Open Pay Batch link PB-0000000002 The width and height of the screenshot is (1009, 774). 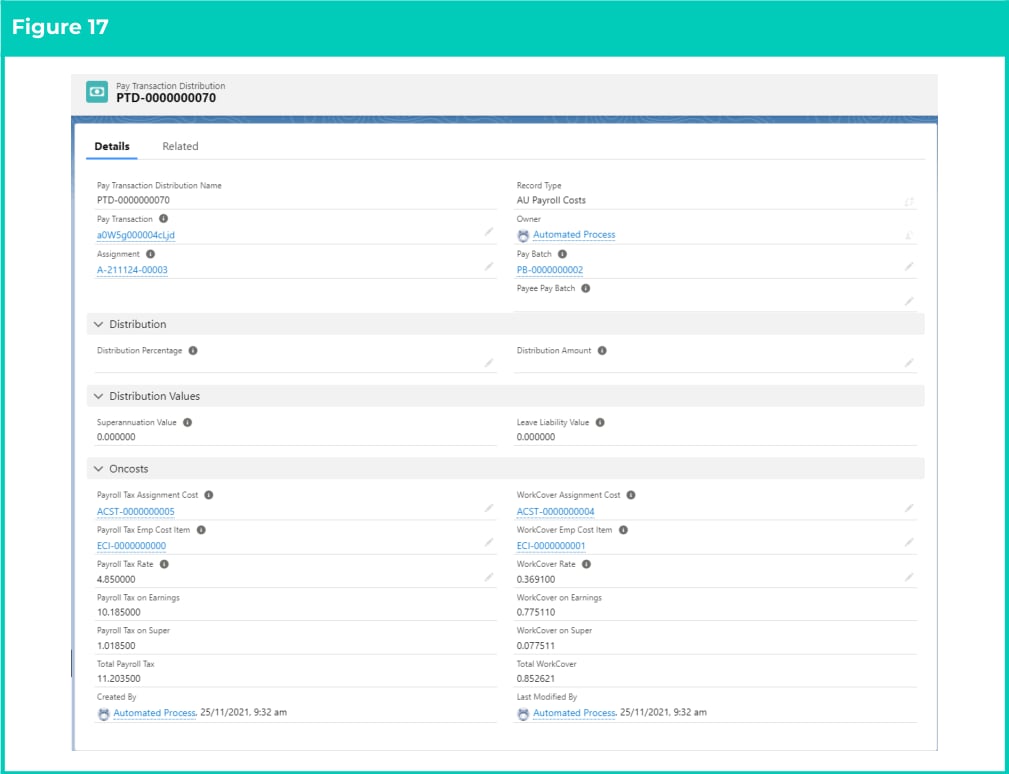(x=550, y=270)
